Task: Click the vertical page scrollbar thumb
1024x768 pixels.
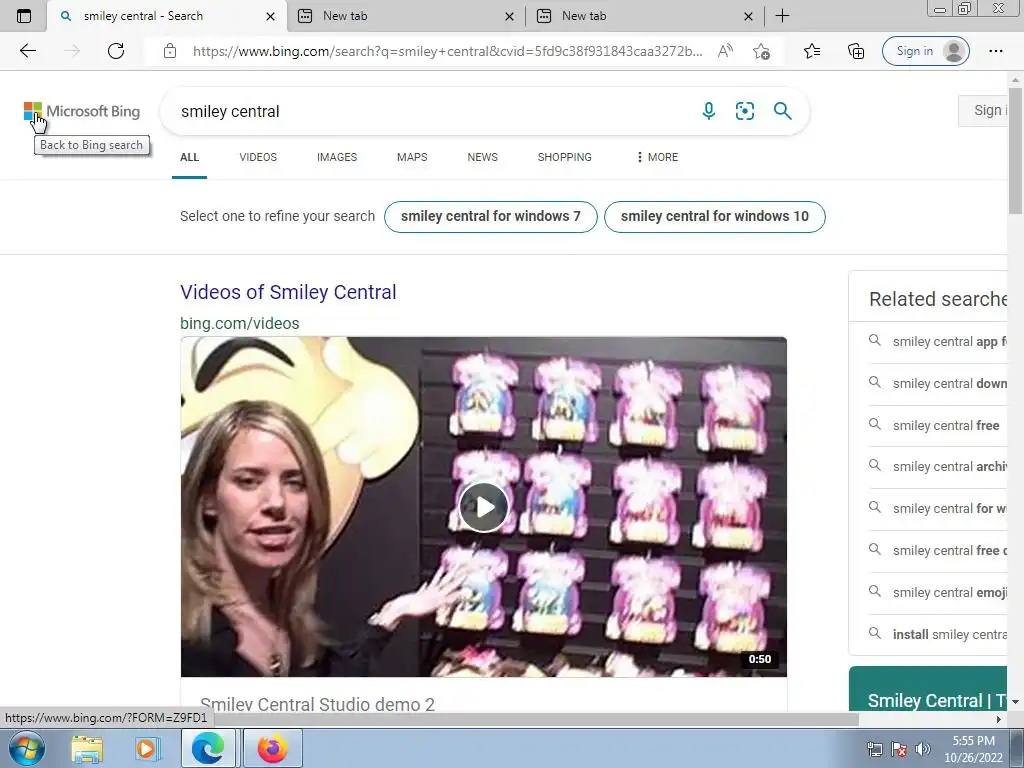Action: click(1016, 150)
